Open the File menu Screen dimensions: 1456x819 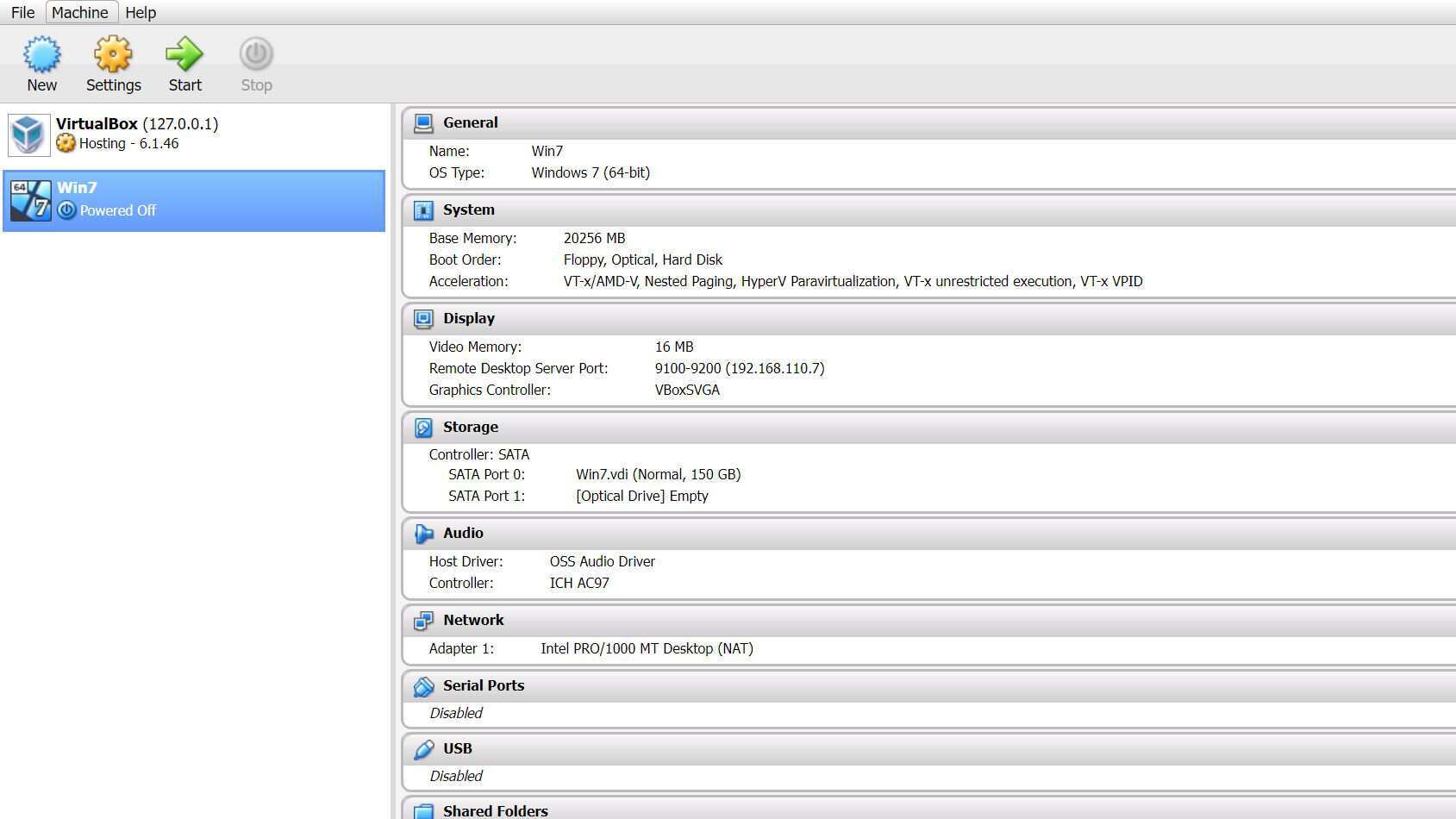[x=22, y=13]
